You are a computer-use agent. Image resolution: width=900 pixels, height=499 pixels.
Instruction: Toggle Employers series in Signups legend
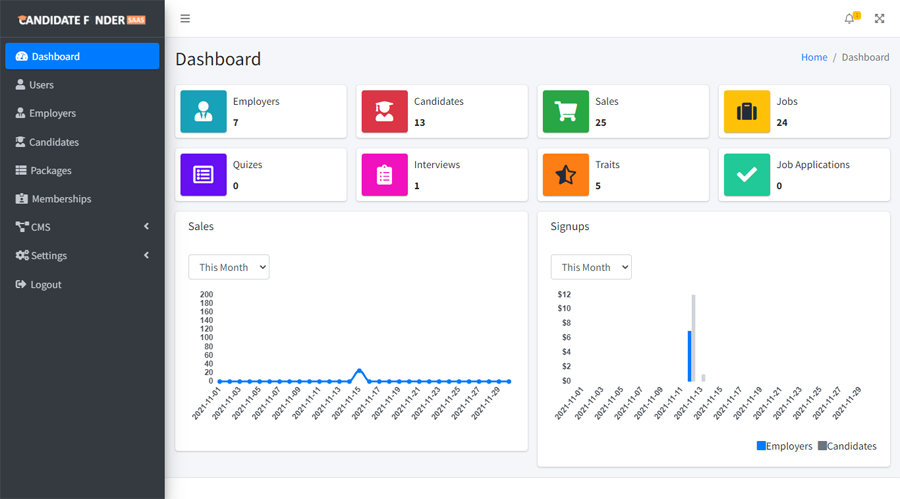[785, 446]
